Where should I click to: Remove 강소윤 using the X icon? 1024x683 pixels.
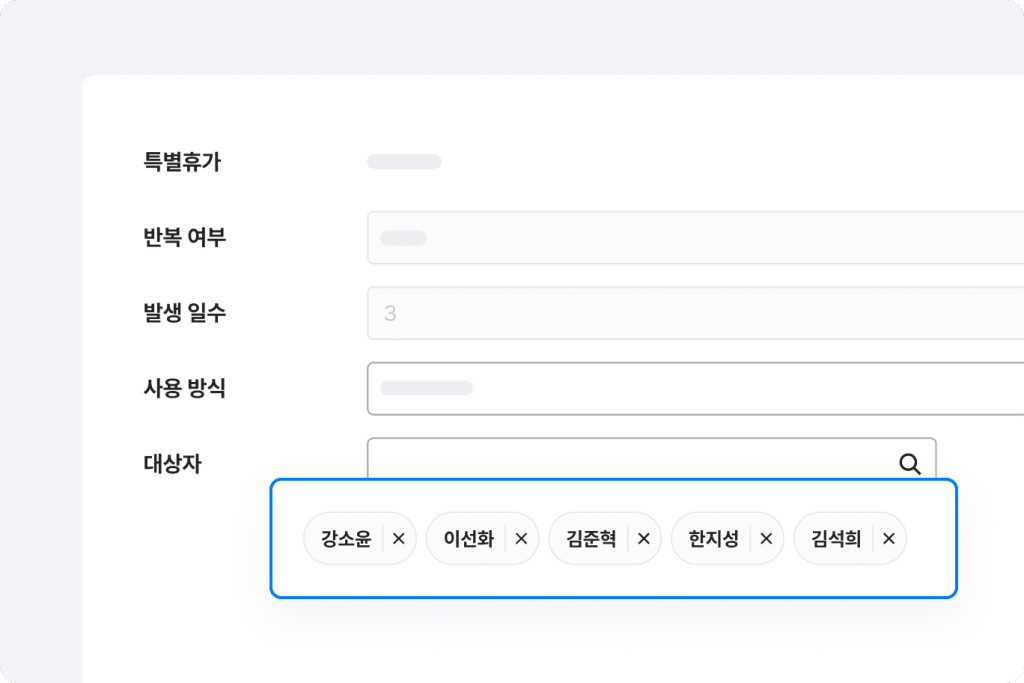pos(398,539)
